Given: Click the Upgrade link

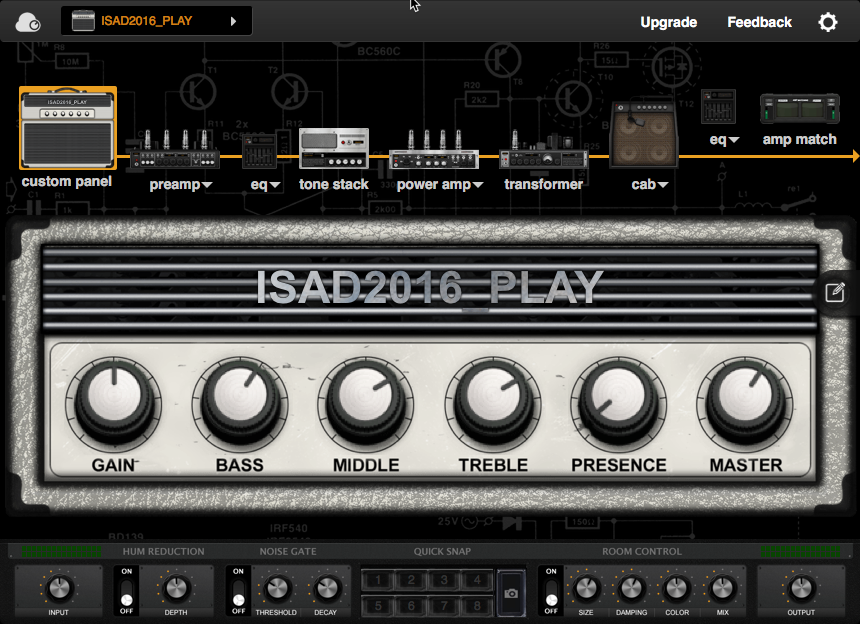Looking at the screenshot, I should click(668, 22).
